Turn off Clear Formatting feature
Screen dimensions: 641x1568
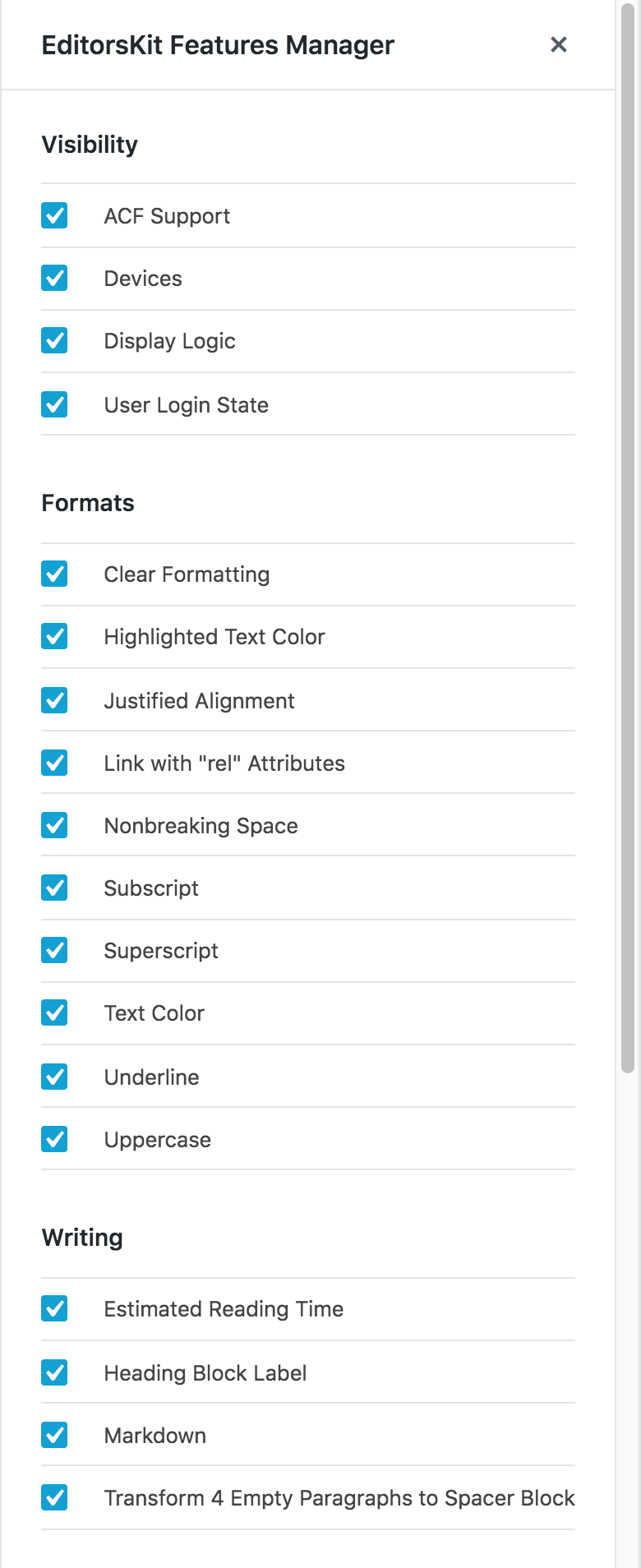pyautogui.click(x=55, y=574)
